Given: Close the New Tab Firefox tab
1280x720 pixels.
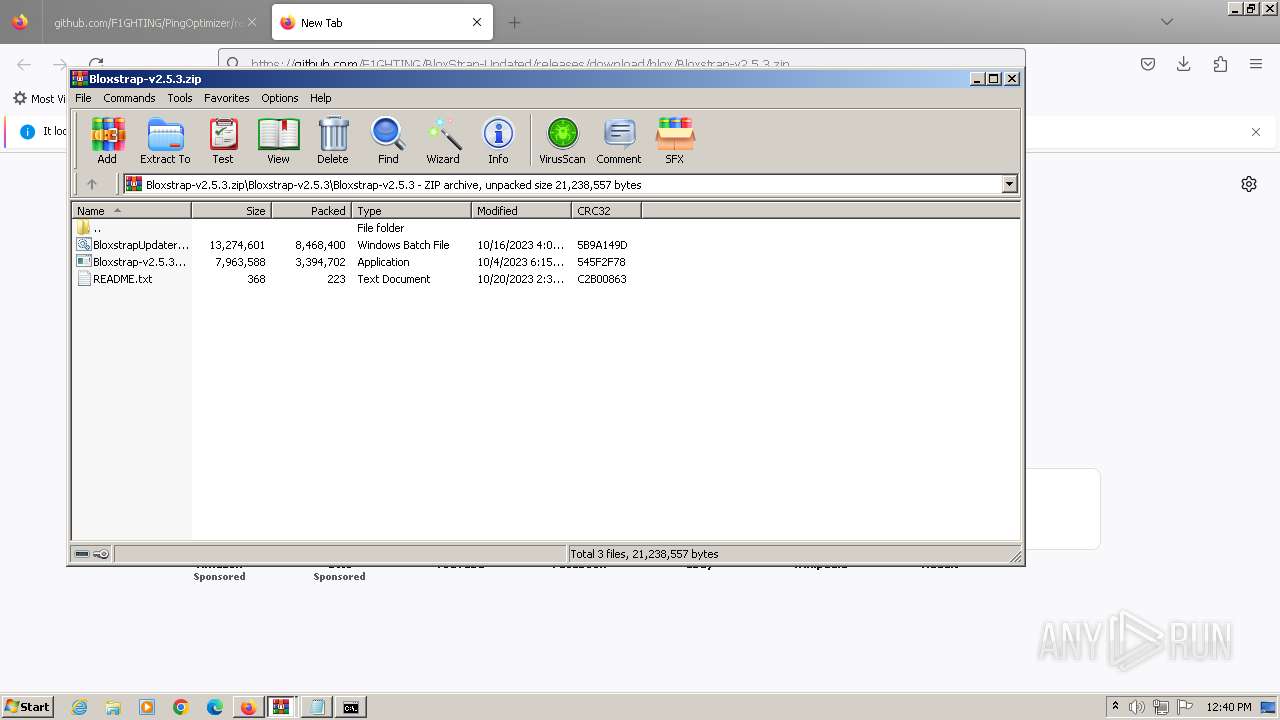Looking at the screenshot, I should coord(477,22).
